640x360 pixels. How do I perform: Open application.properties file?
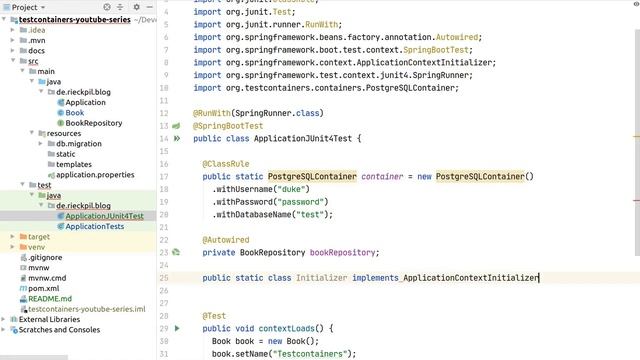(x=95, y=174)
